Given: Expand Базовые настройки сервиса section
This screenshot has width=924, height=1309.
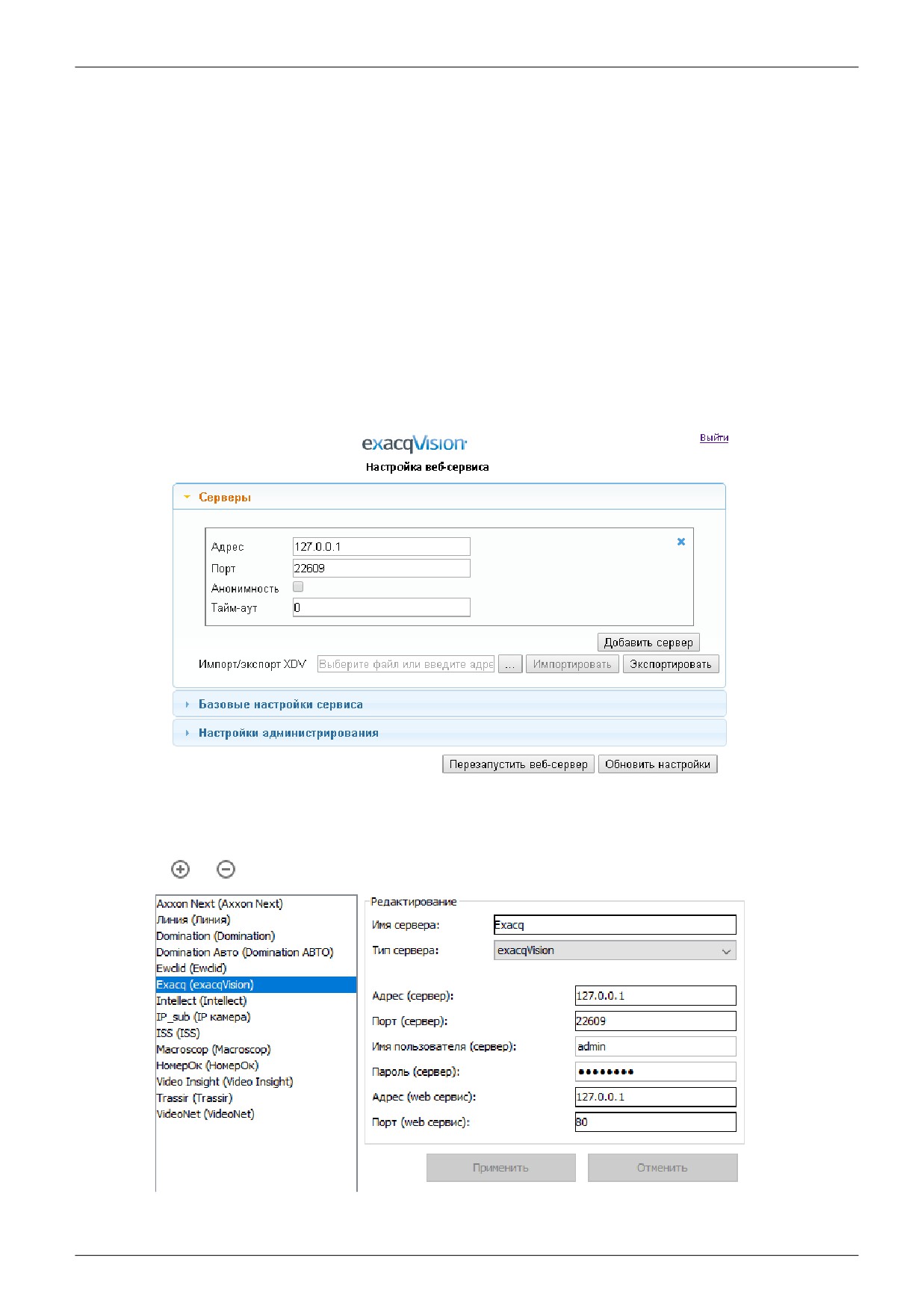Looking at the screenshot, I should coord(449,704).
